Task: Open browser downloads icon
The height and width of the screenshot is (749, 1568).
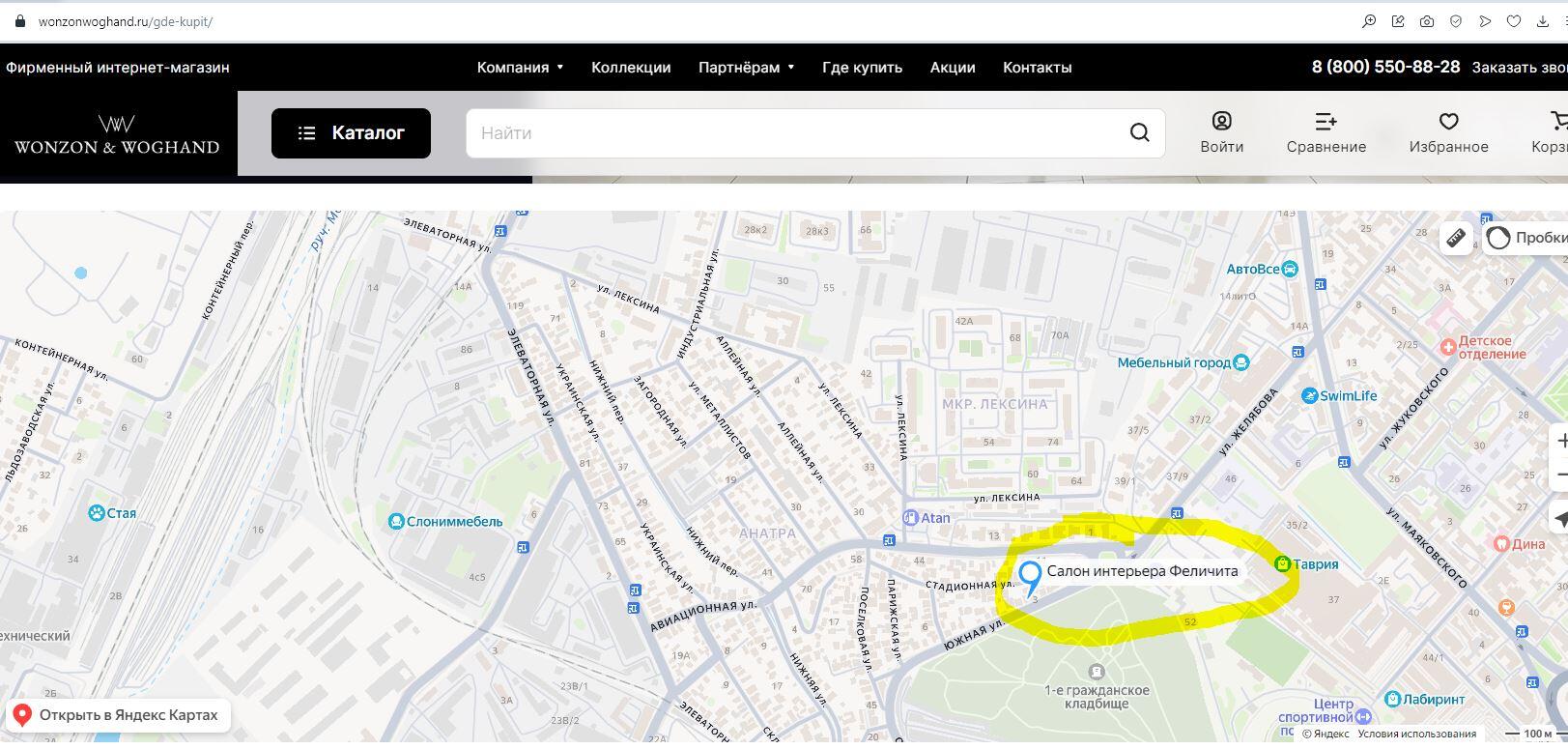Action: pyautogui.click(x=1543, y=21)
